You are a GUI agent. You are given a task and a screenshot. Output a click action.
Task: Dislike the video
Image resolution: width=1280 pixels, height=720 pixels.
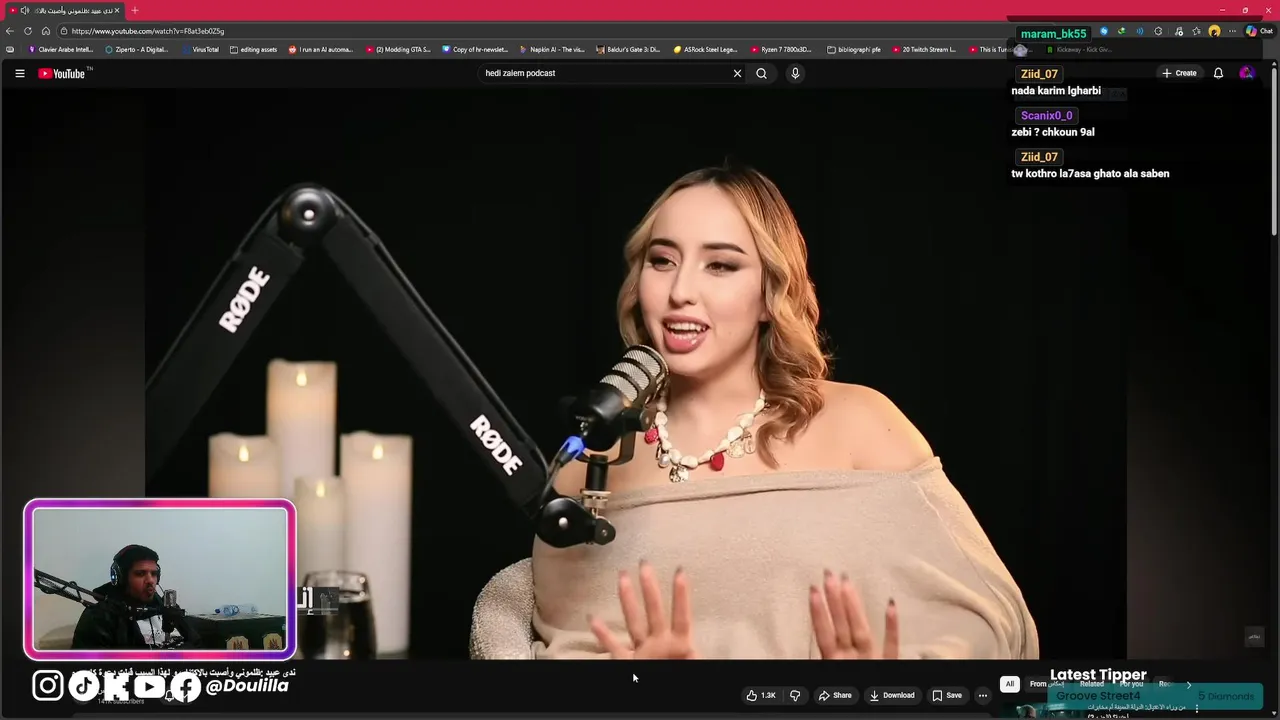(795, 695)
